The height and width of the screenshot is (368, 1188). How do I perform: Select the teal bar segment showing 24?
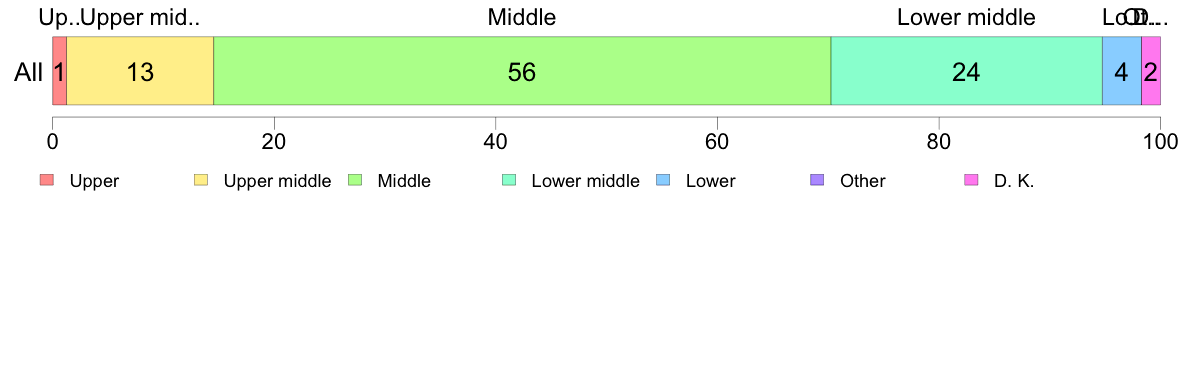pyautogui.click(x=966, y=71)
